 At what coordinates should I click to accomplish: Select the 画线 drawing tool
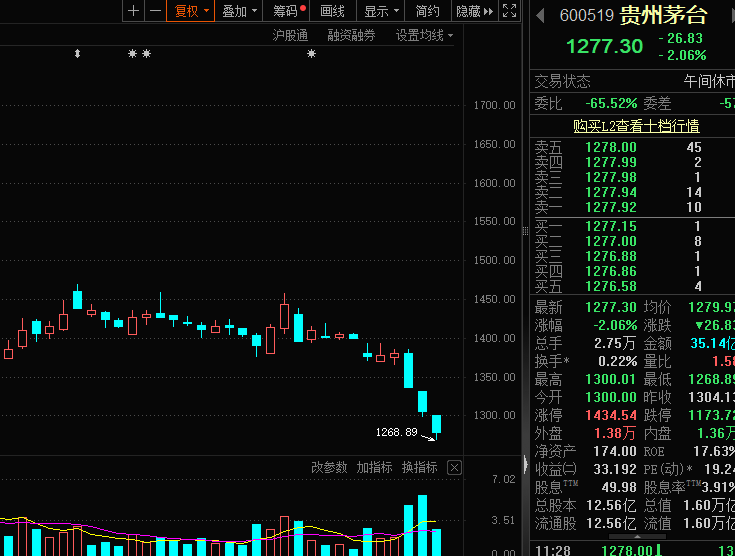tap(332, 11)
